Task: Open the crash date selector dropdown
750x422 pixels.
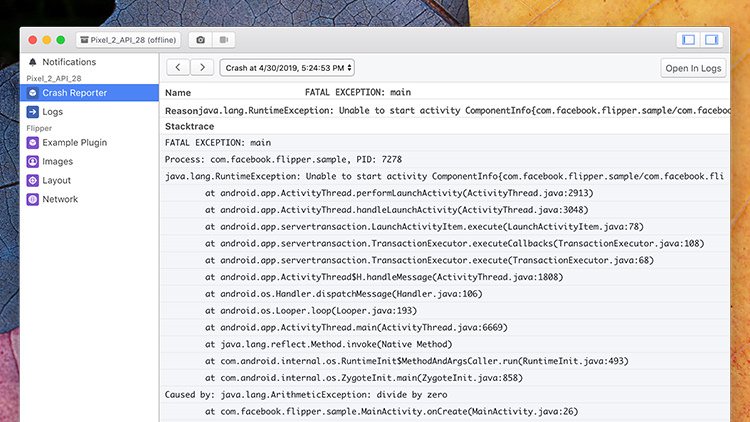Action: pyautogui.click(x=287, y=68)
